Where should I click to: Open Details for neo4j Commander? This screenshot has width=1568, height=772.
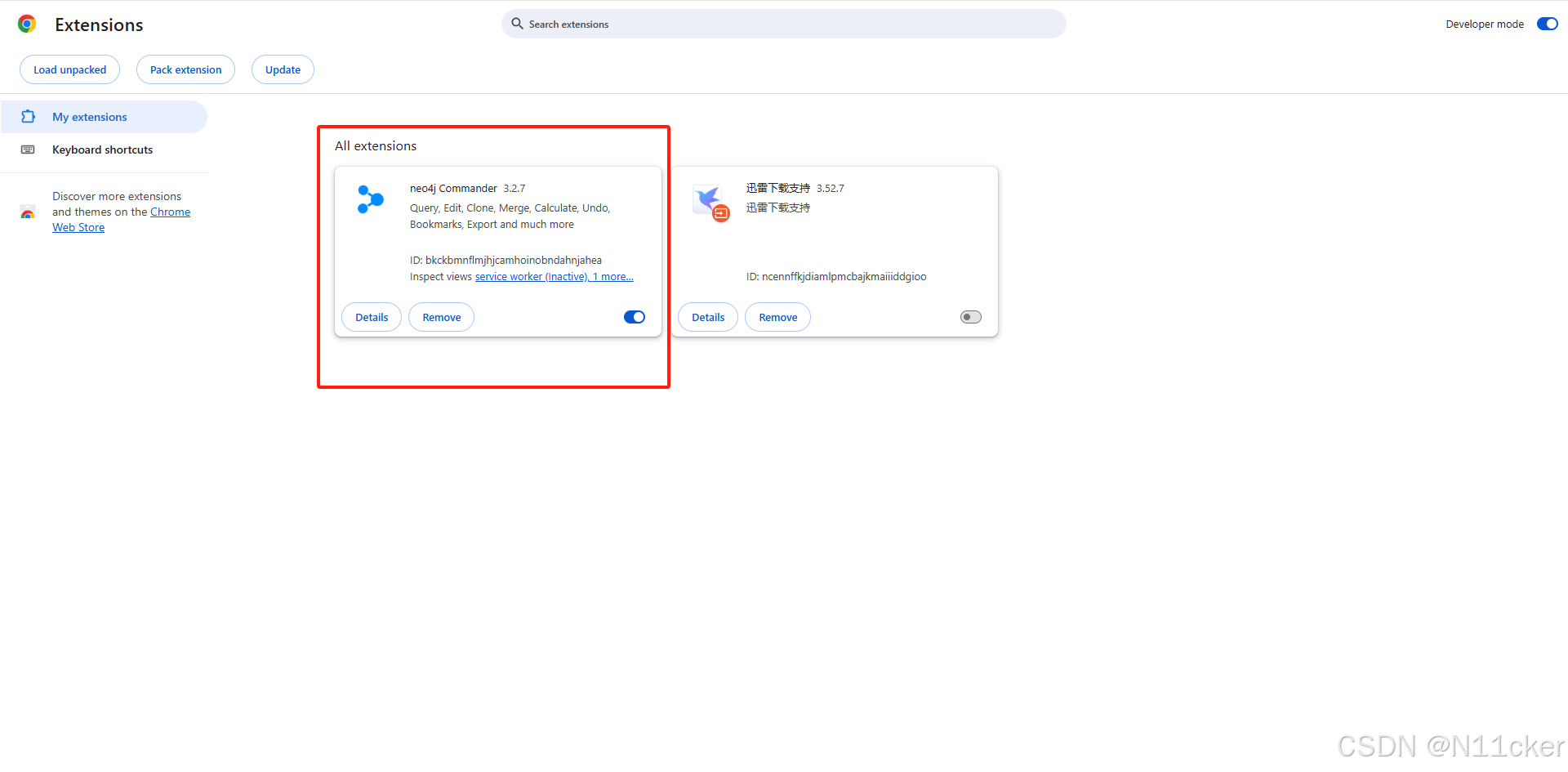372,317
